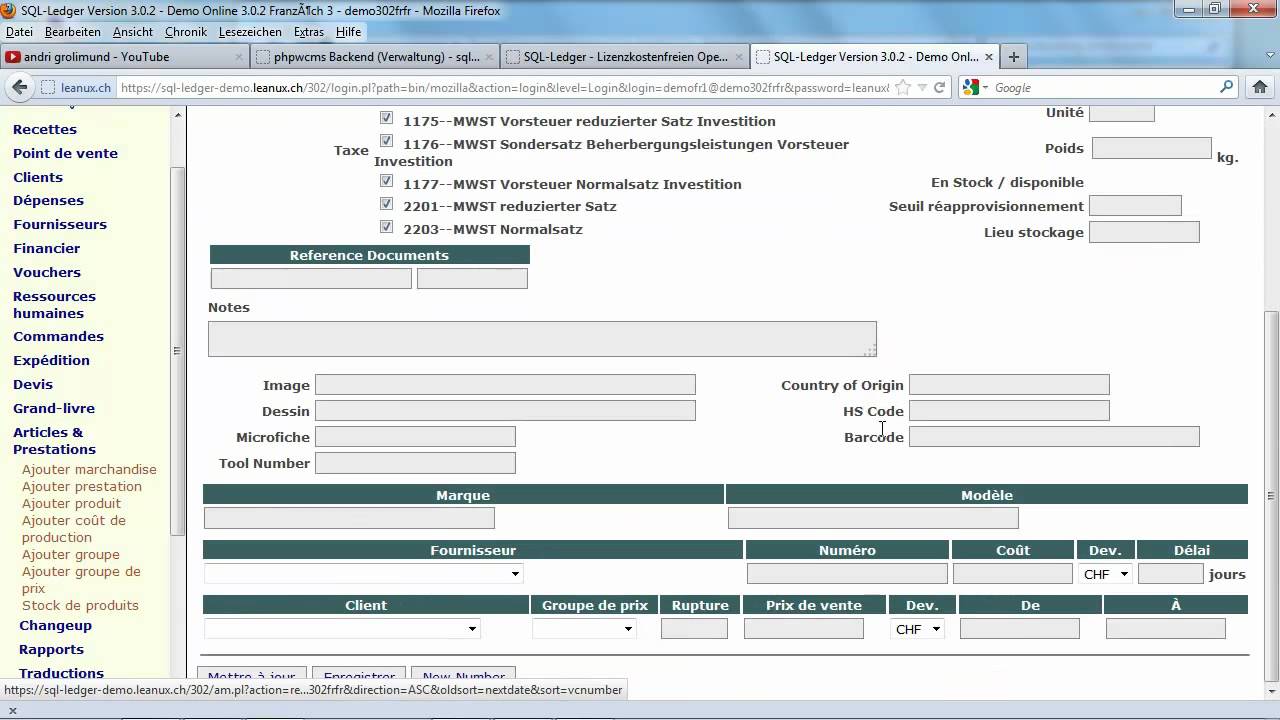1280x720 pixels.
Task: Click the HS Code input field
Action: (1009, 411)
